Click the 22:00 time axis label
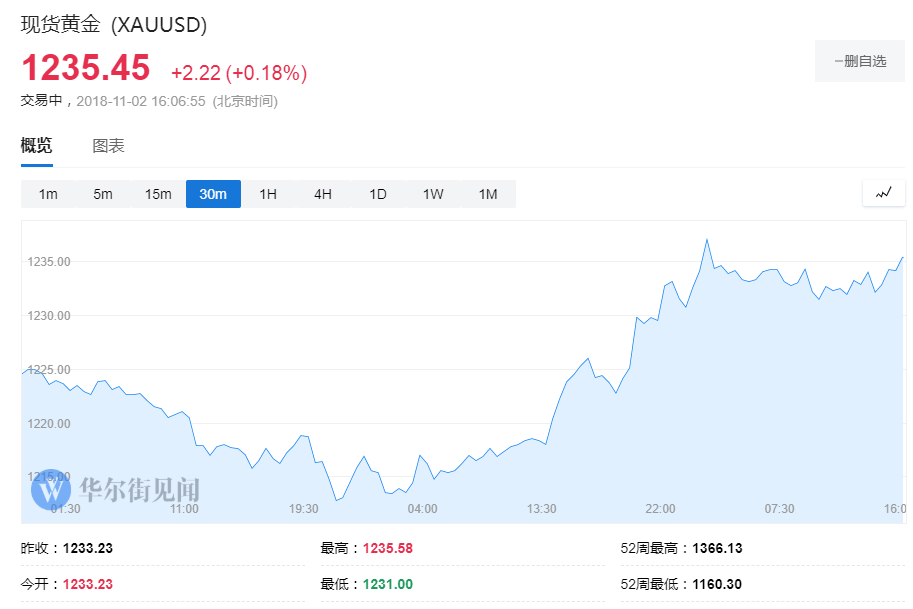913x609 pixels. pyautogui.click(x=661, y=509)
